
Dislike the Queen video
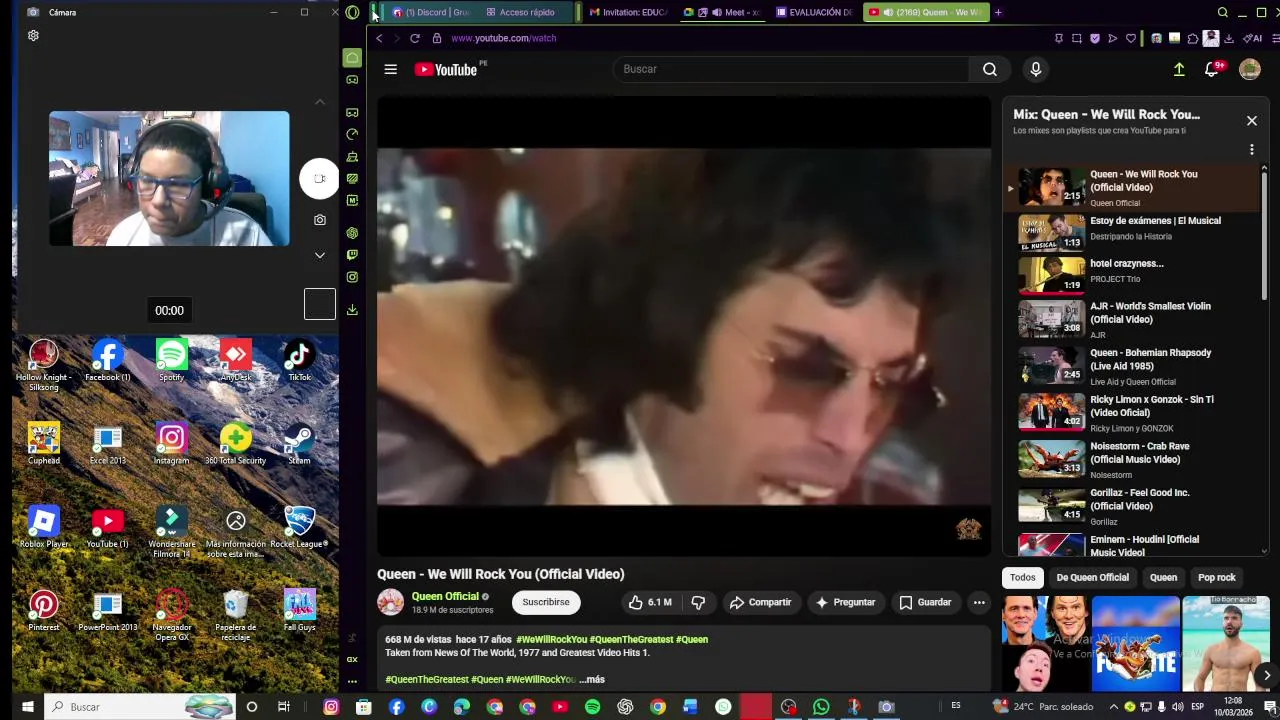click(698, 602)
